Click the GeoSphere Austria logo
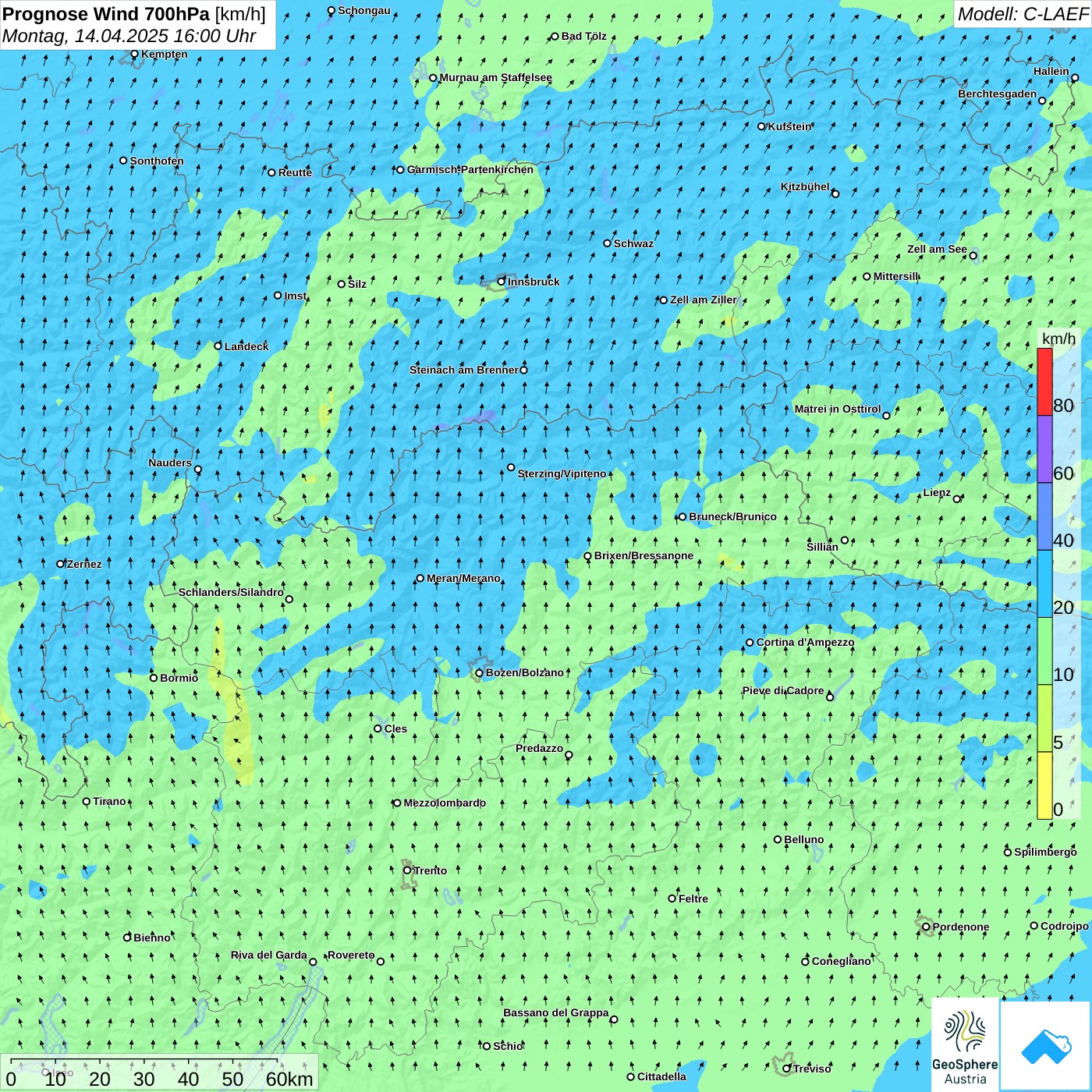This screenshot has width=1092, height=1092. [965, 1044]
